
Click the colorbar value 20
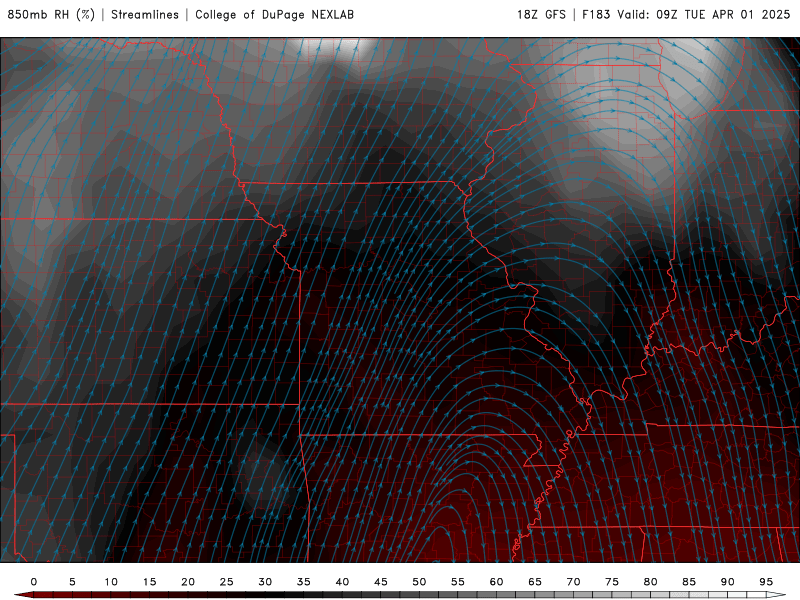pyautogui.click(x=188, y=582)
